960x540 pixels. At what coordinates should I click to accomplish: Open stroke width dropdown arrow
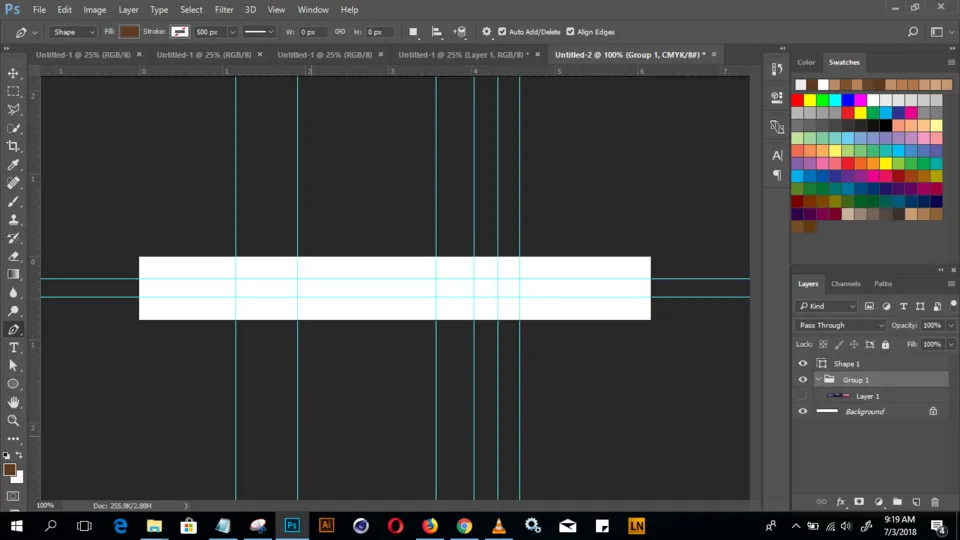point(232,32)
